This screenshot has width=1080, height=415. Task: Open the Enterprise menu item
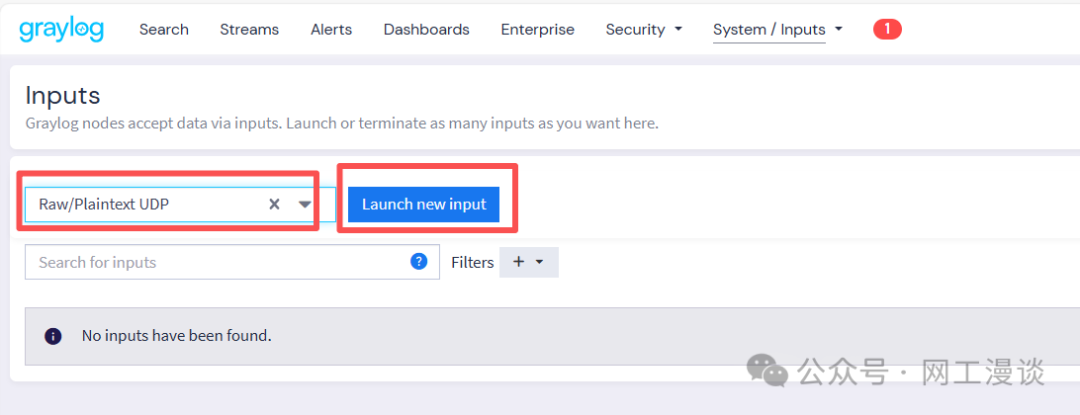coord(537,30)
